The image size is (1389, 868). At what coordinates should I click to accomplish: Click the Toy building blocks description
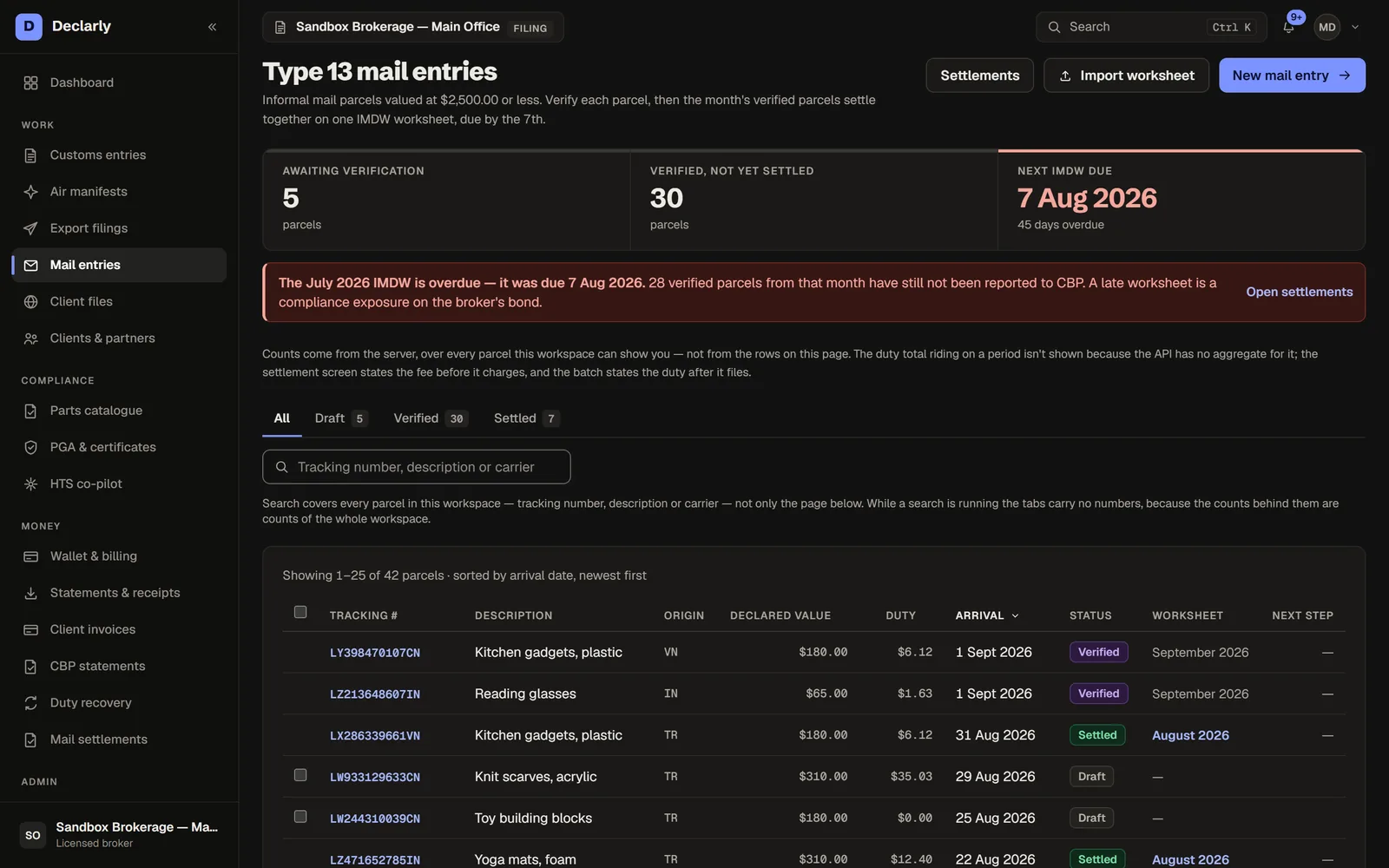(533, 819)
